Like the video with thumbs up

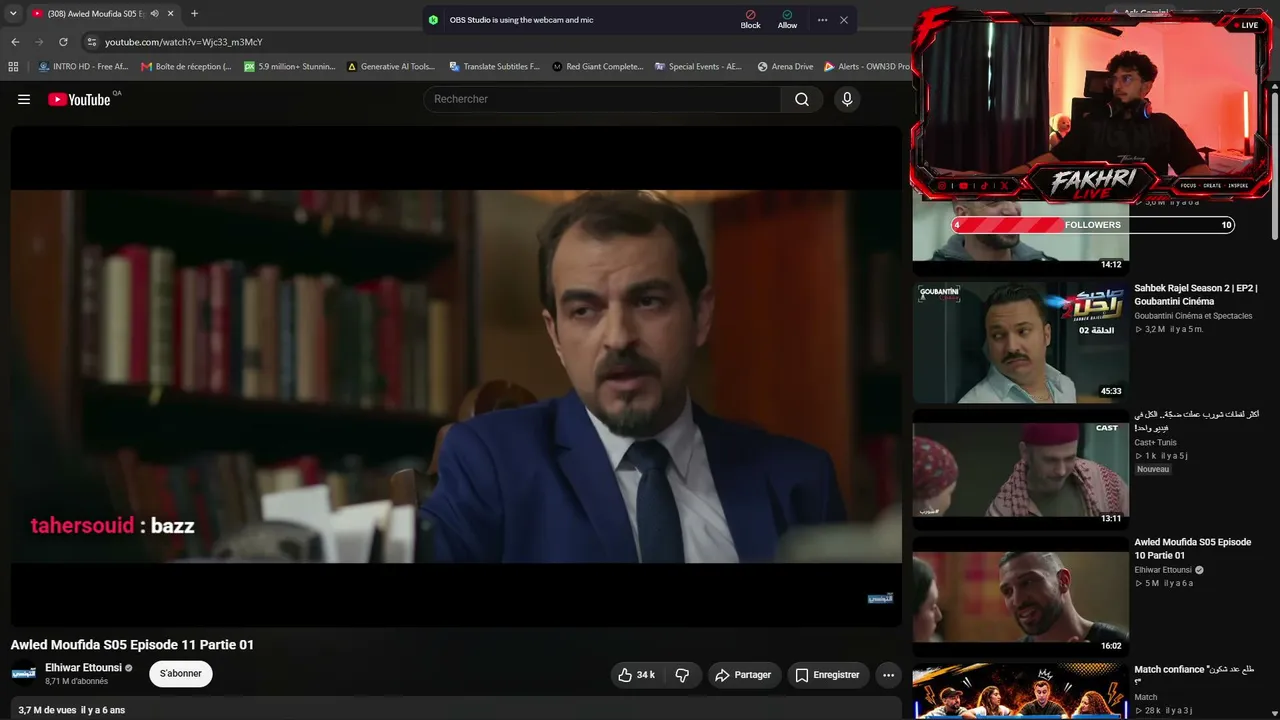pyautogui.click(x=636, y=675)
